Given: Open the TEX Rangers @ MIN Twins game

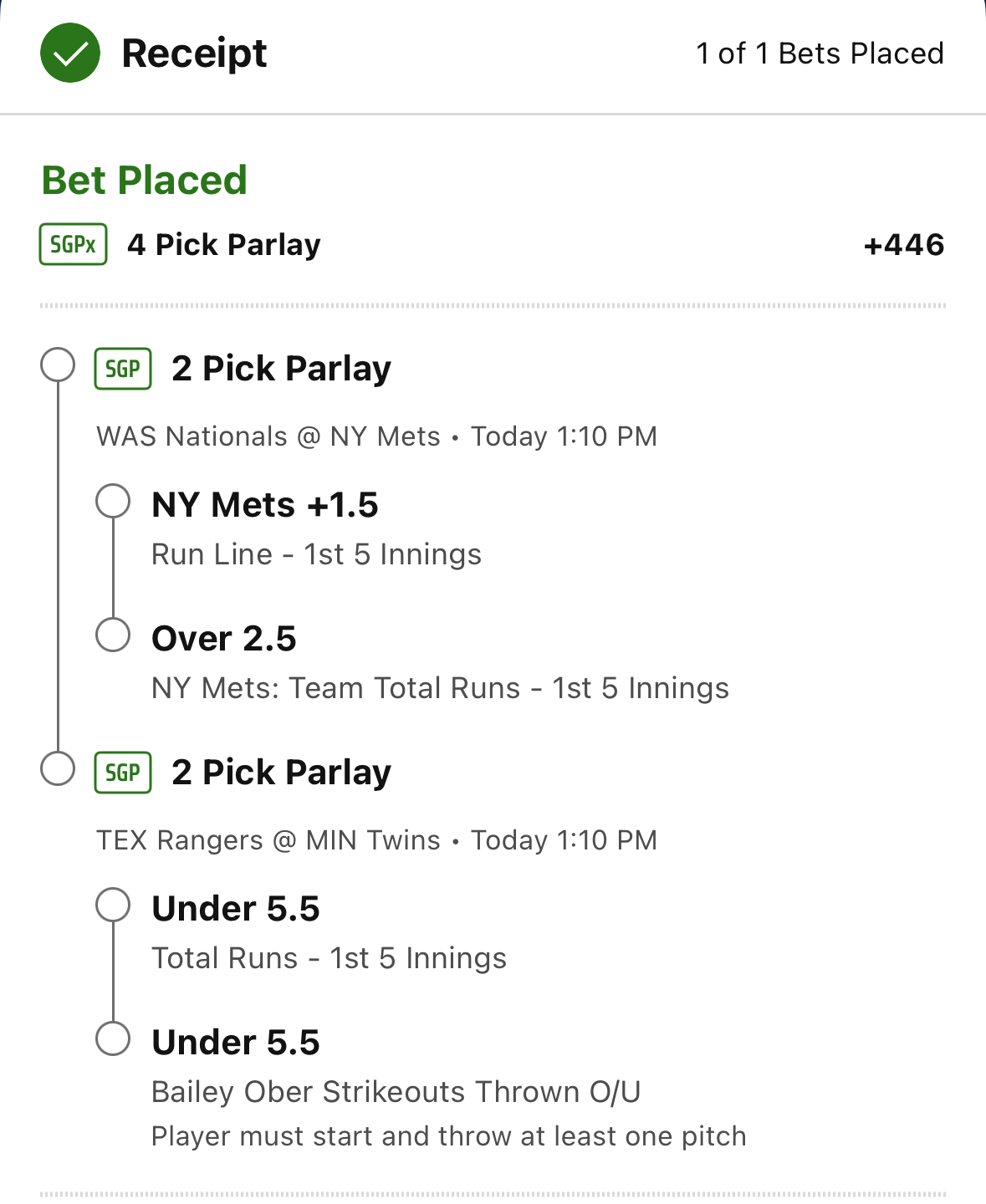Looking at the screenshot, I should tap(268, 840).
